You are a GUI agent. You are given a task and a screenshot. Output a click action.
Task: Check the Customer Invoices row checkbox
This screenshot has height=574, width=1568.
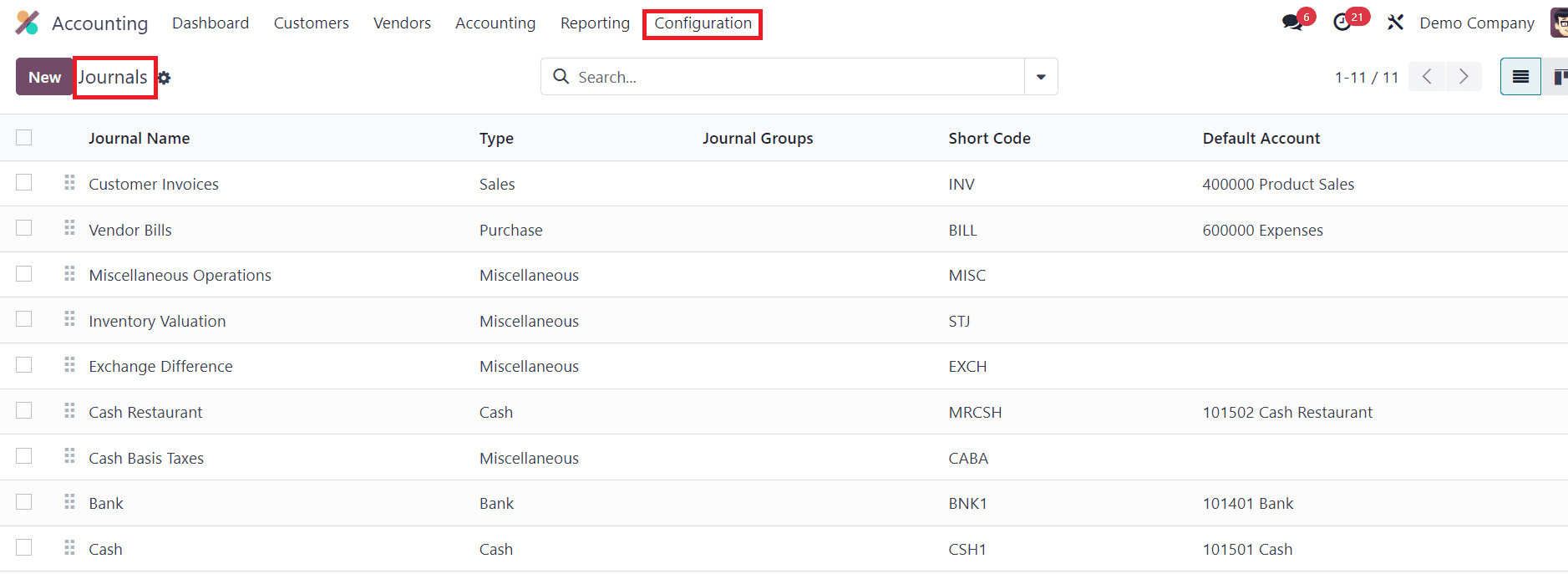24,183
